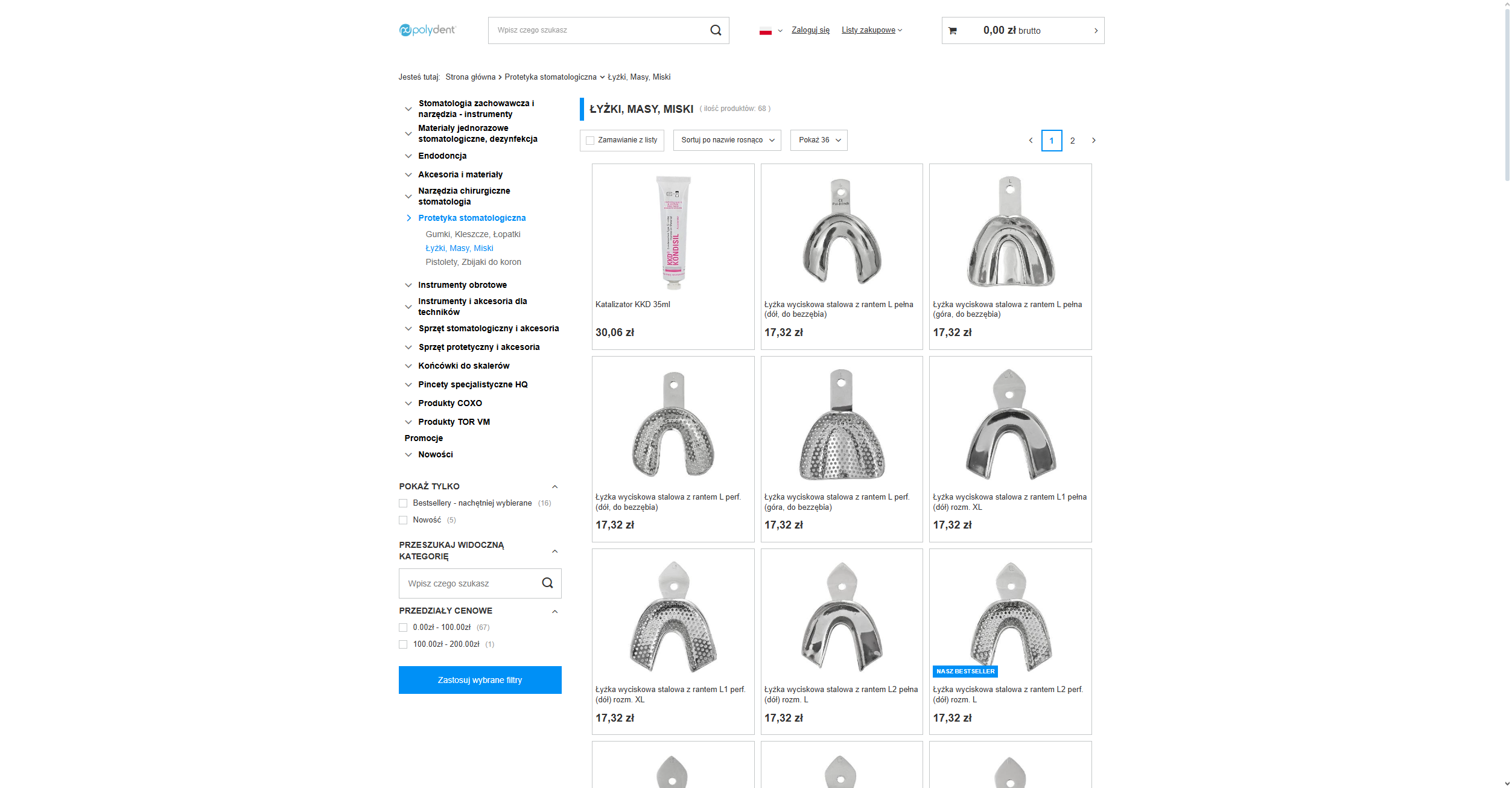Click the Polish flag language icon
Image resolution: width=1512 pixels, height=788 pixels.
765,31
